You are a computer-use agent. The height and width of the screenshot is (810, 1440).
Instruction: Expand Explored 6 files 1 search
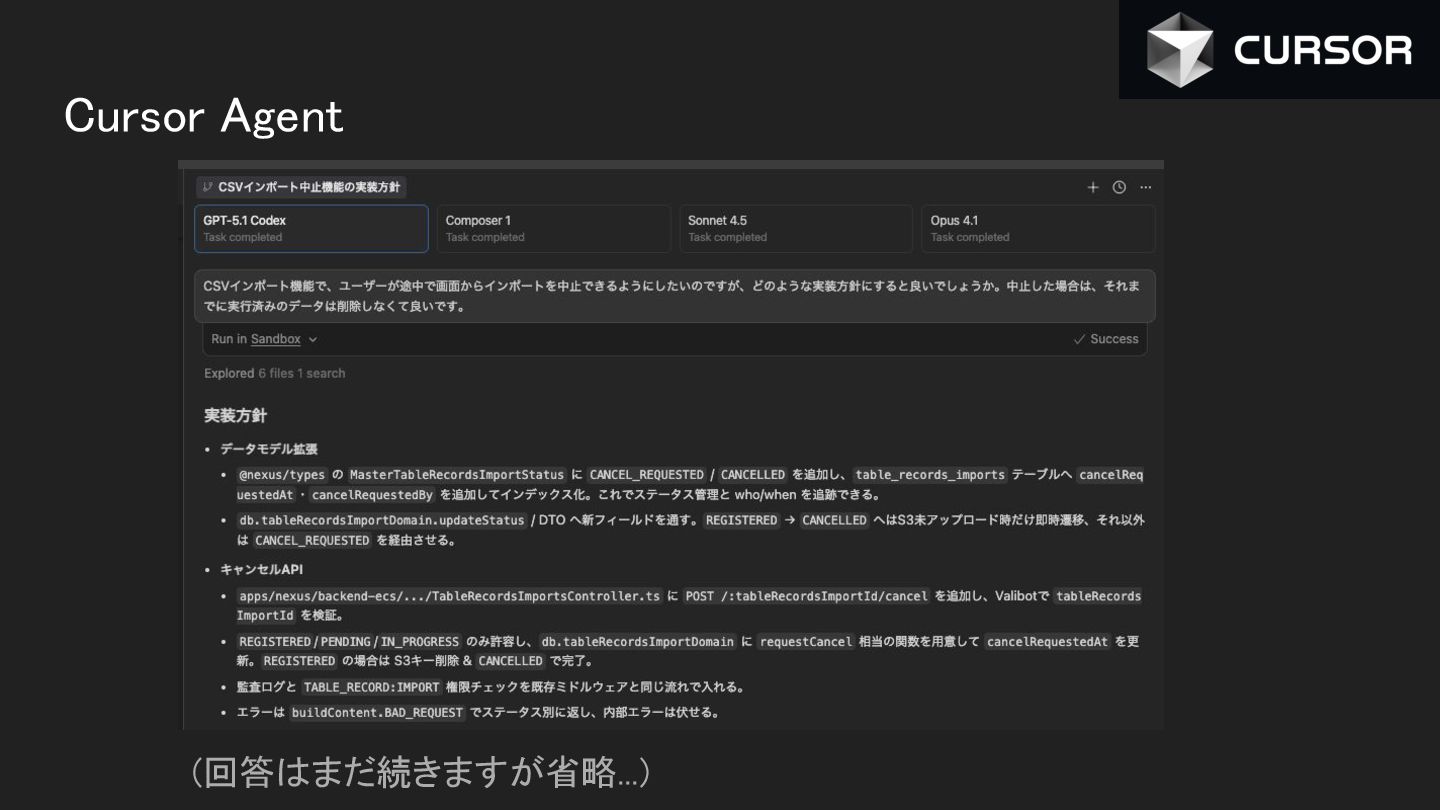coord(275,373)
